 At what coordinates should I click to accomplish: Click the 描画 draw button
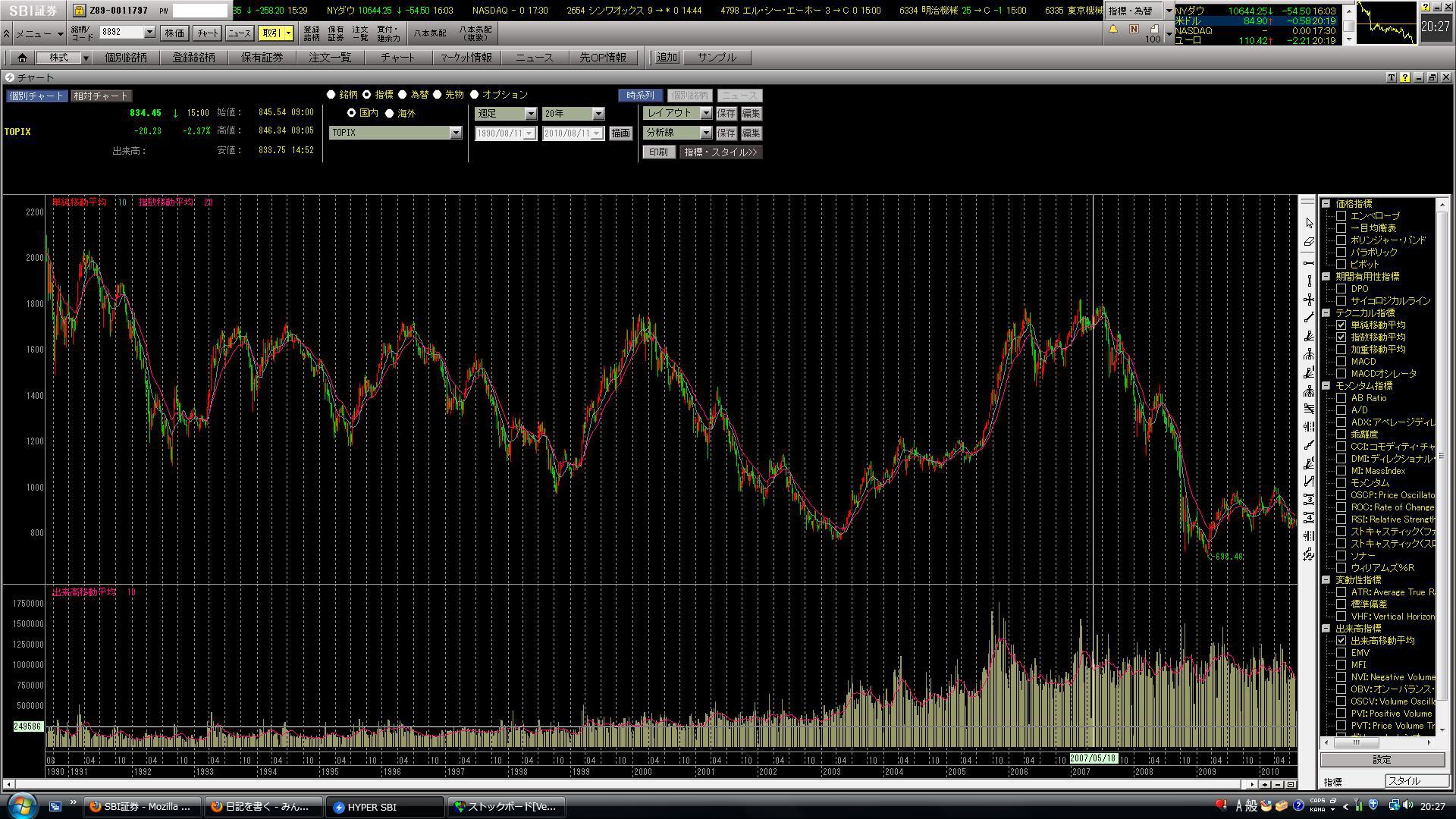(x=620, y=133)
